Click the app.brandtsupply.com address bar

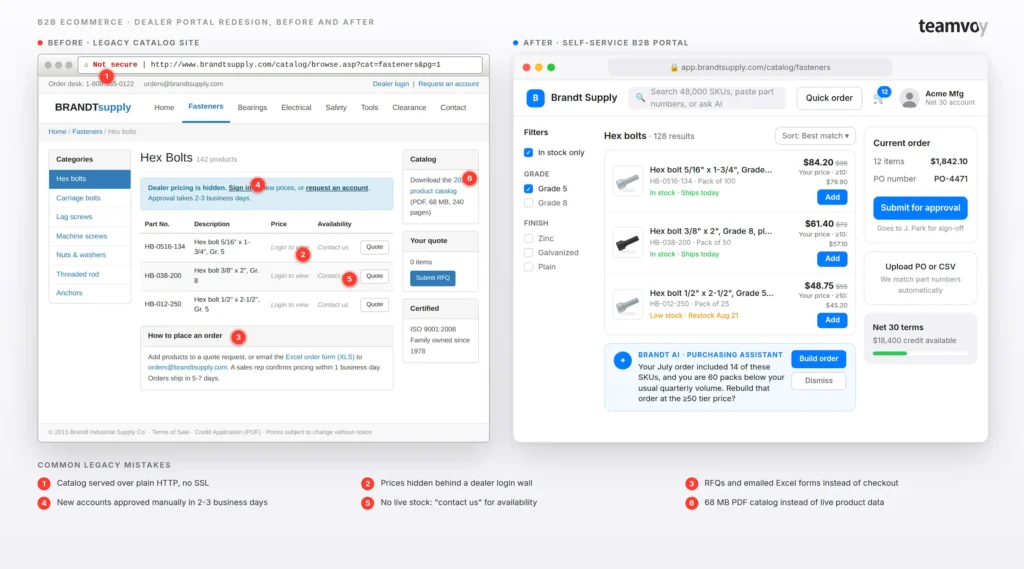pos(750,67)
